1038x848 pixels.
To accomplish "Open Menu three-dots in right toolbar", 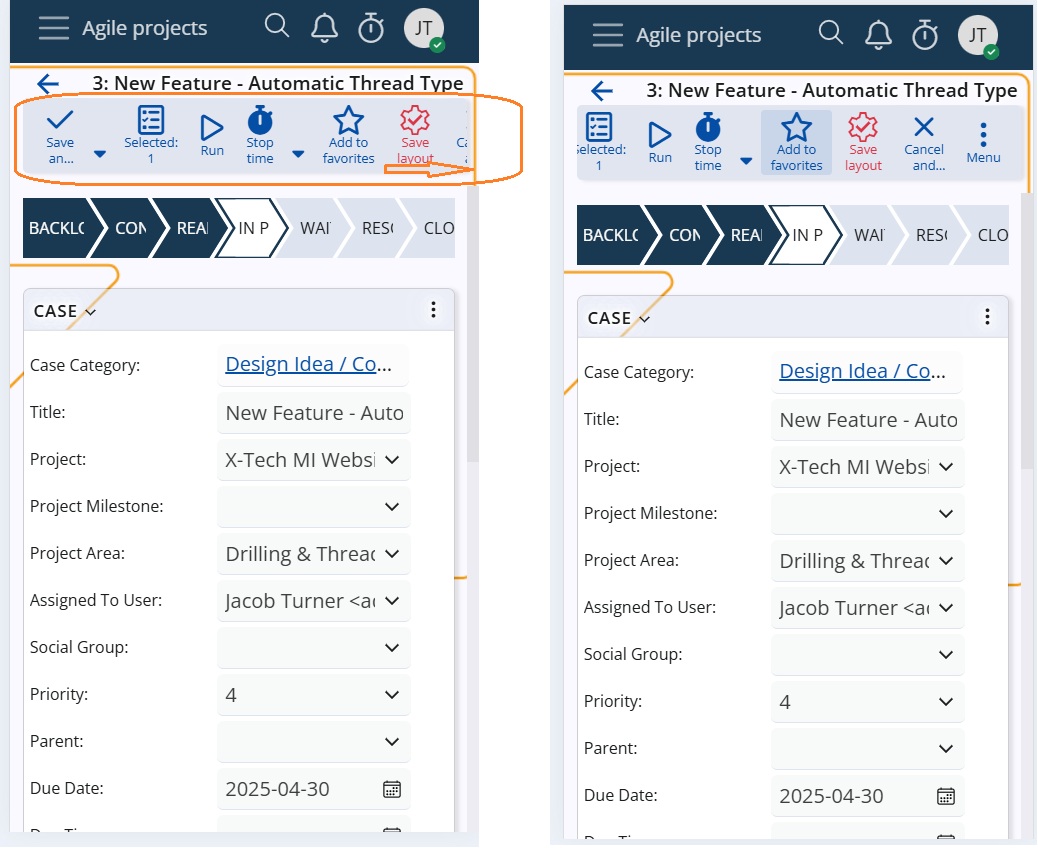I will (x=983, y=143).
